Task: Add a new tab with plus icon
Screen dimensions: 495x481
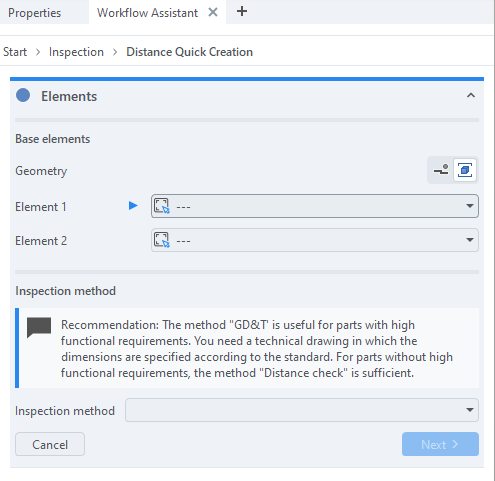Action: [x=242, y=12]
